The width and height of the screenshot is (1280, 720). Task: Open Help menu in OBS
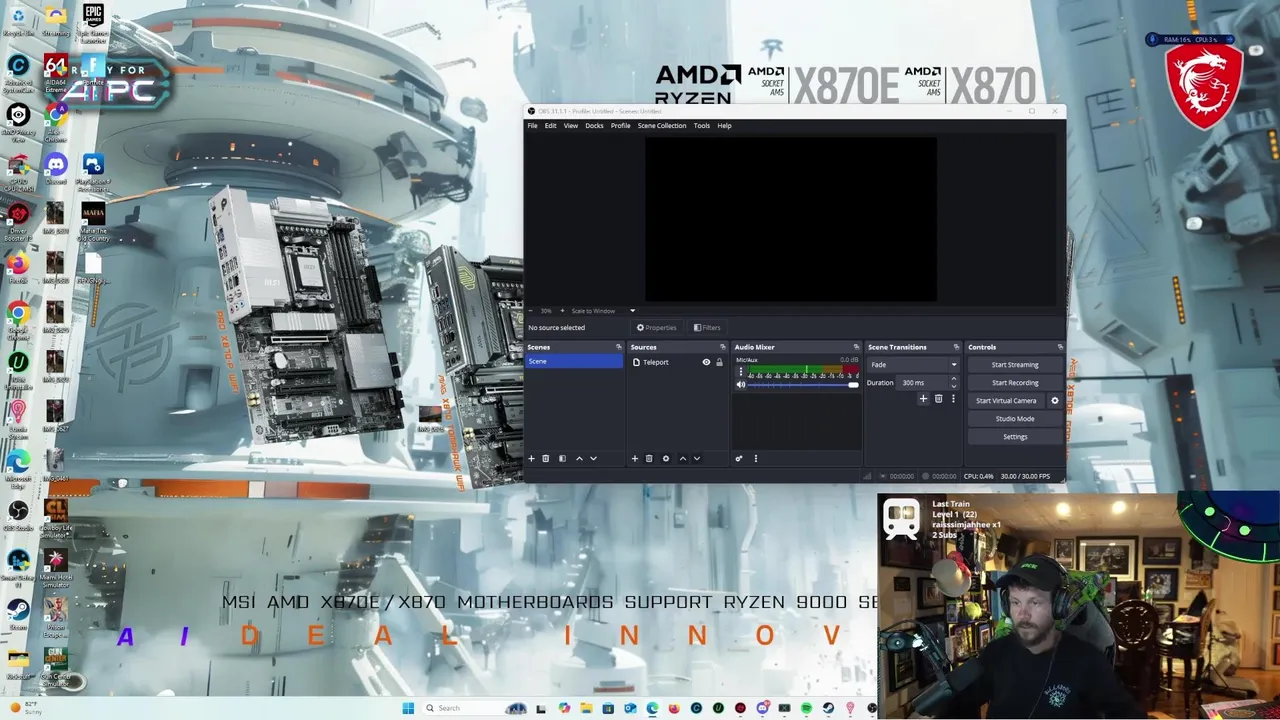coord(724,126)
